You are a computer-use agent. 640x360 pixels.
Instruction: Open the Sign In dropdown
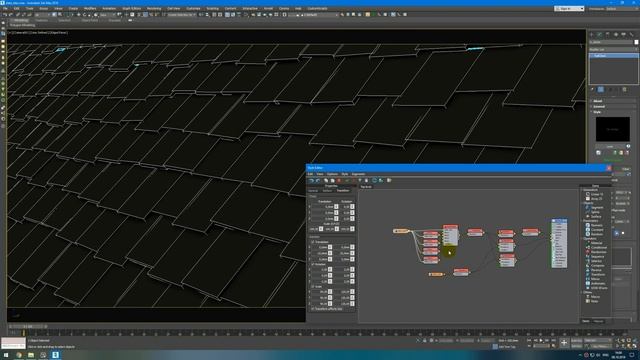click(569, 9)
